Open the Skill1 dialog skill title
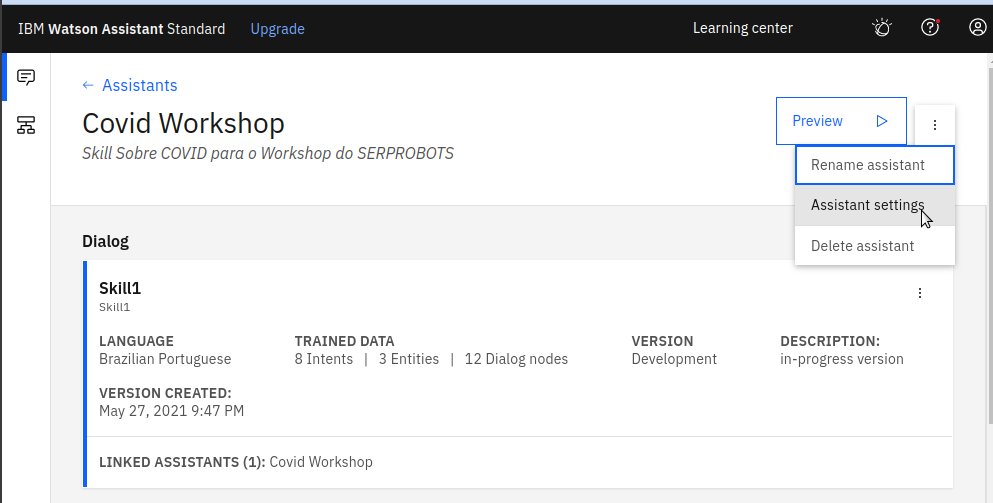Image resolution: width=993 pixels, height=503 pixels. pos(120,288)
